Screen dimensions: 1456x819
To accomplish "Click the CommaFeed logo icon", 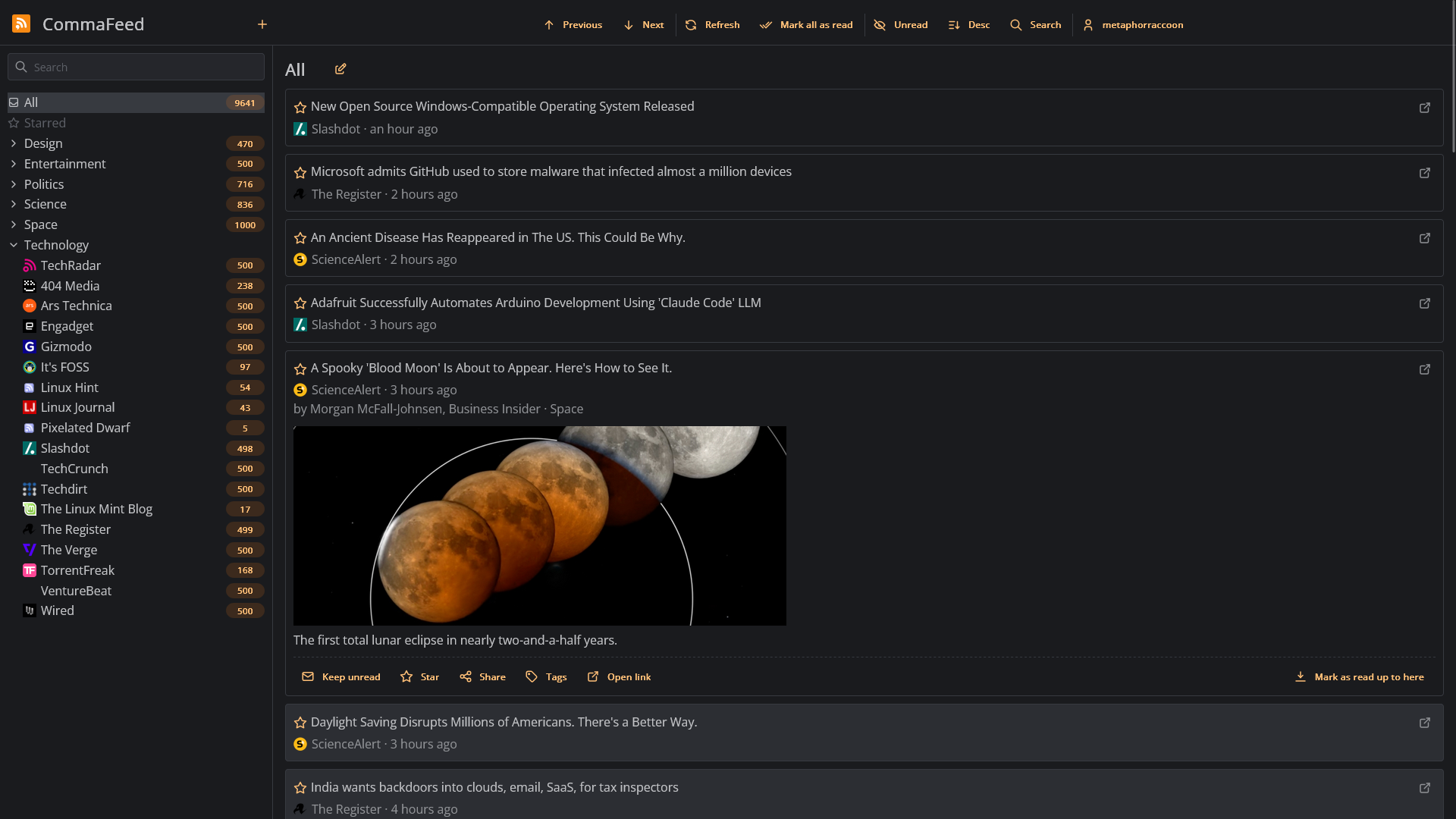I will [21, 24].
